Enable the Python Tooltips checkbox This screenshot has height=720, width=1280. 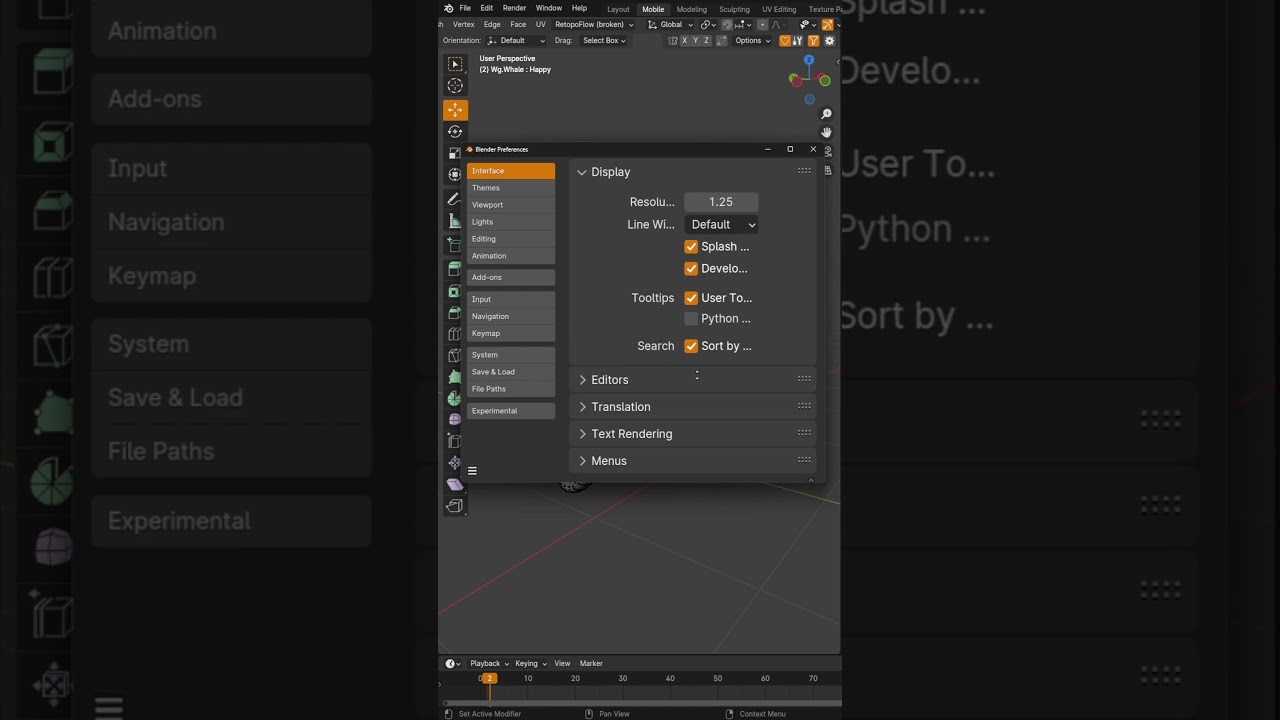(x=691, y=319)
